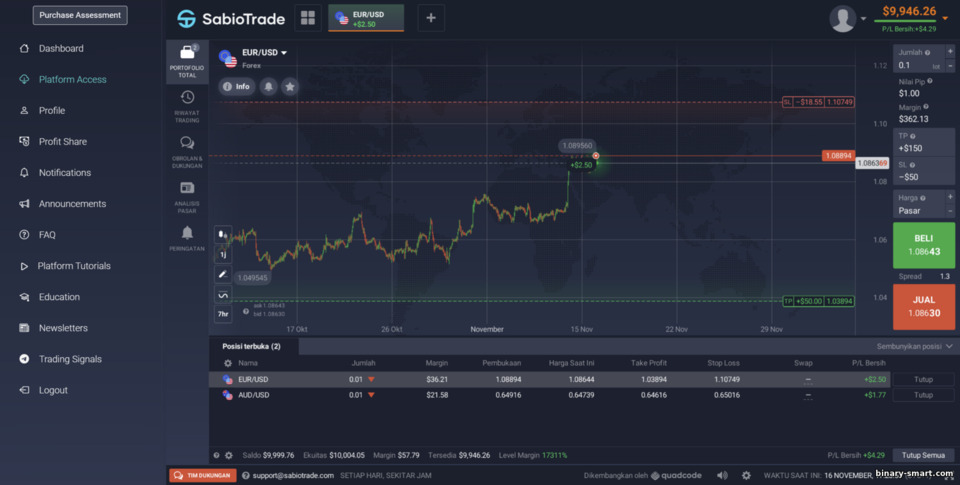Open positions table column settings gear
This screenshot has height=485, width=960.
228,363
